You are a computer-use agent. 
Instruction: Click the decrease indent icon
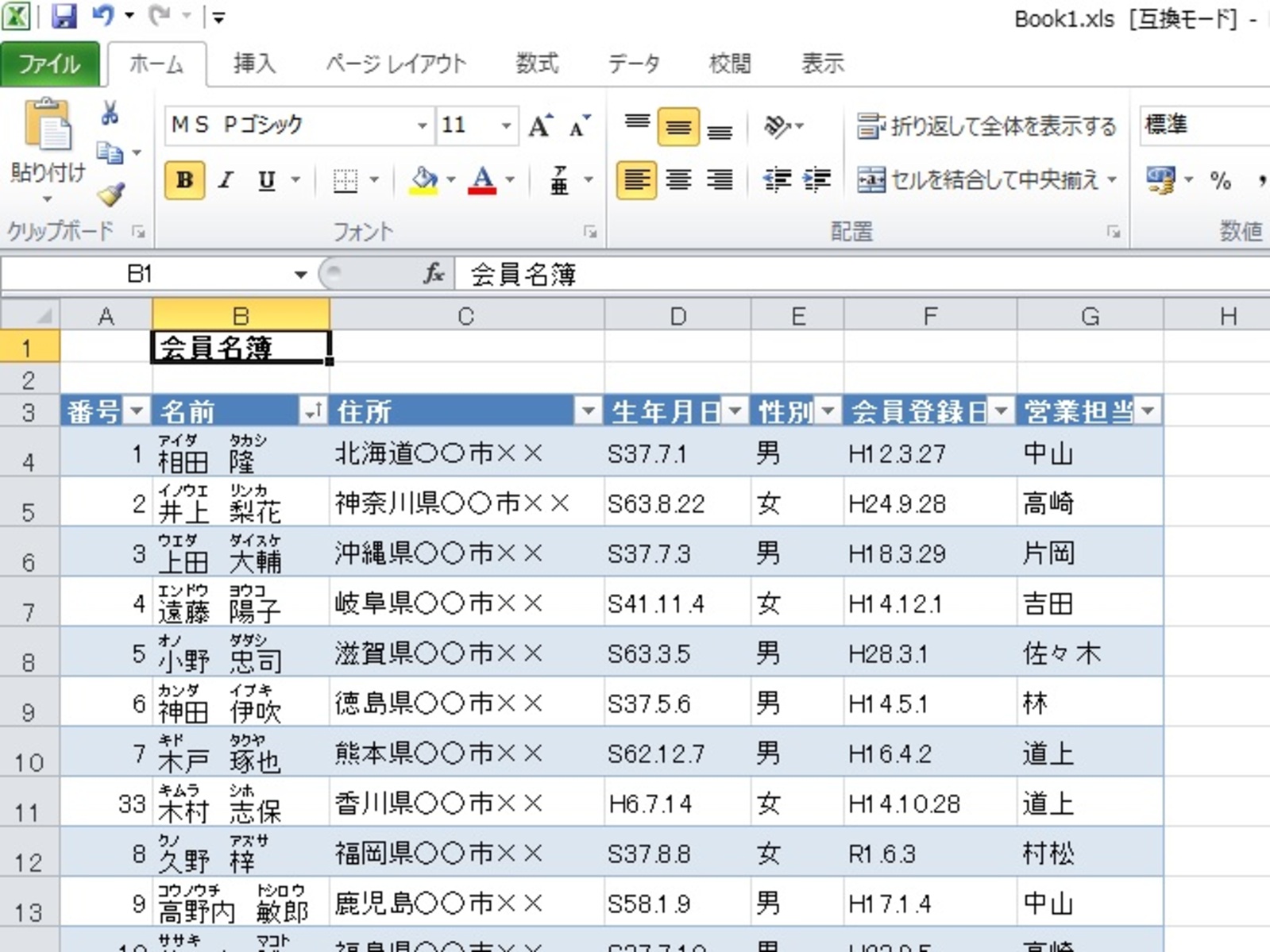click(776, 180)
